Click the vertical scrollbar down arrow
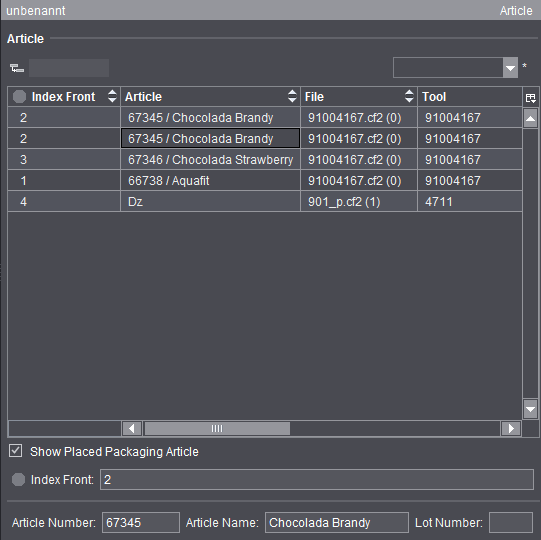 530,409
